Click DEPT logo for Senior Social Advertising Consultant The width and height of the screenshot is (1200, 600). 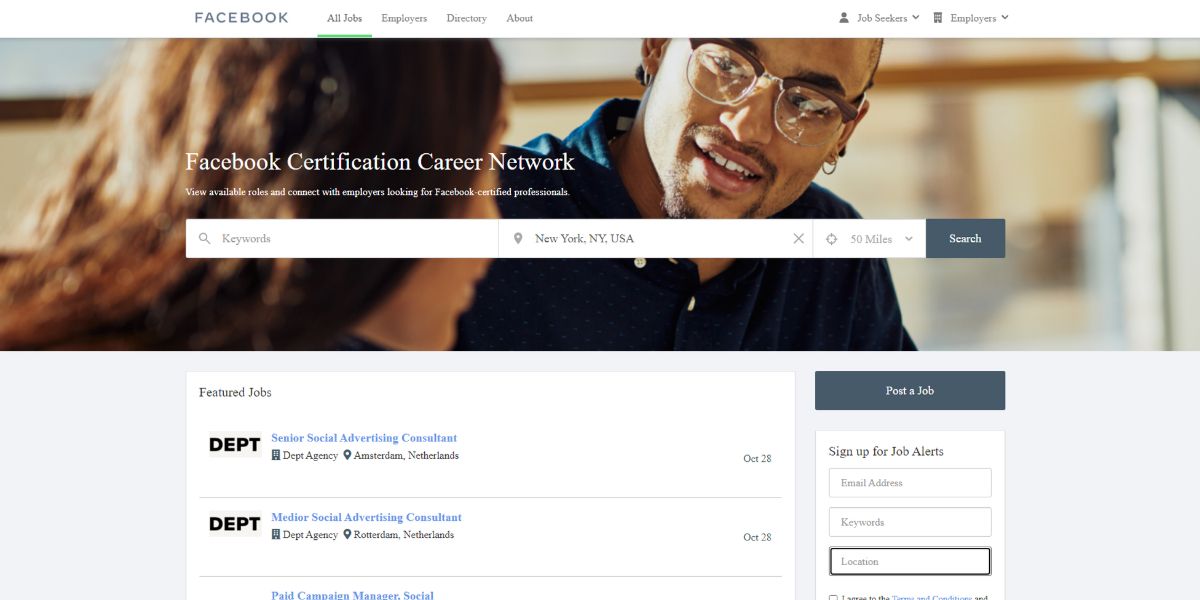(x=235, y=445)
